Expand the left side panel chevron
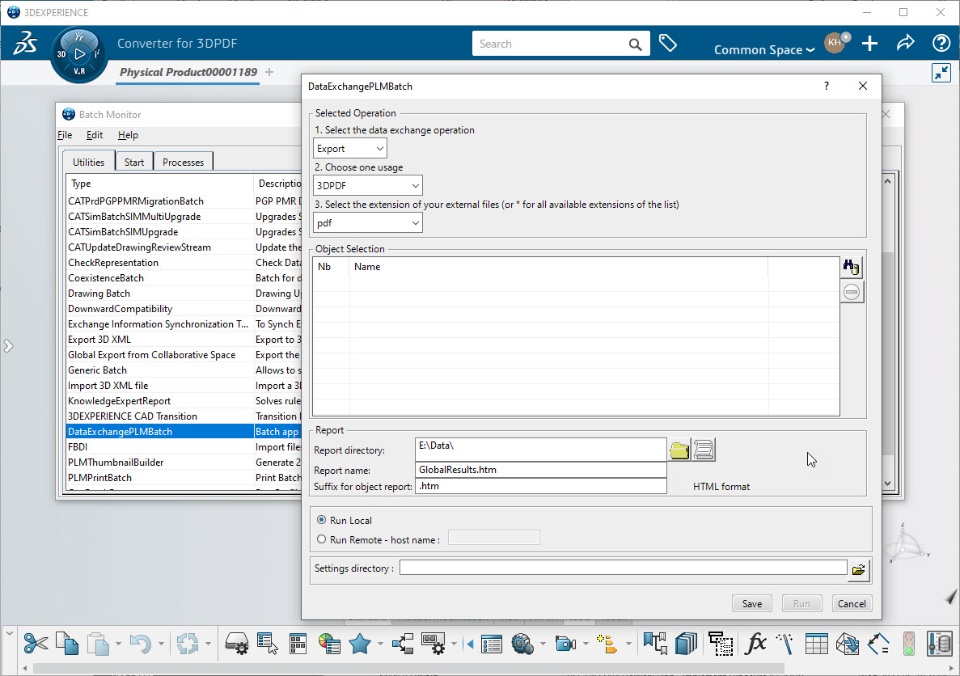960x676 pixels. point(8,346)
